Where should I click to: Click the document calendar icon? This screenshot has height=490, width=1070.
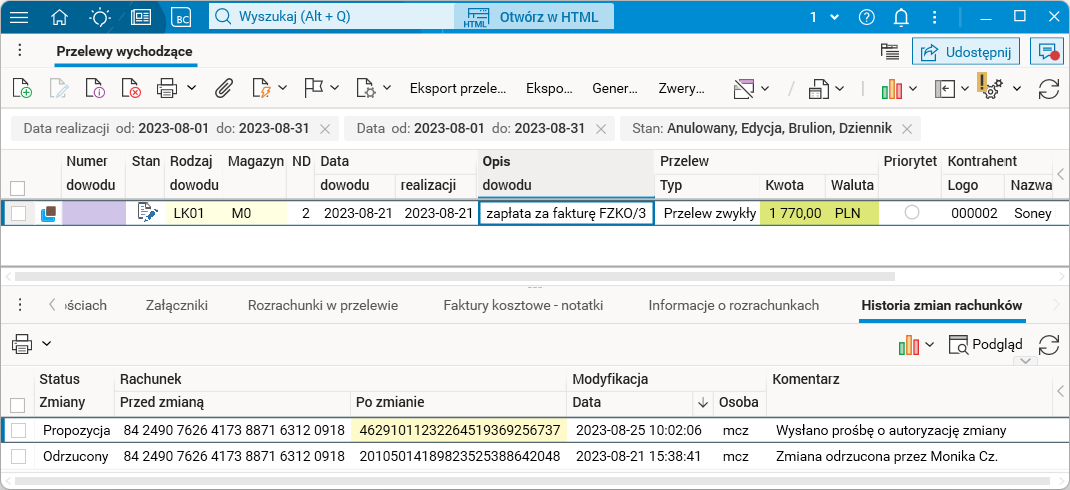818,88
